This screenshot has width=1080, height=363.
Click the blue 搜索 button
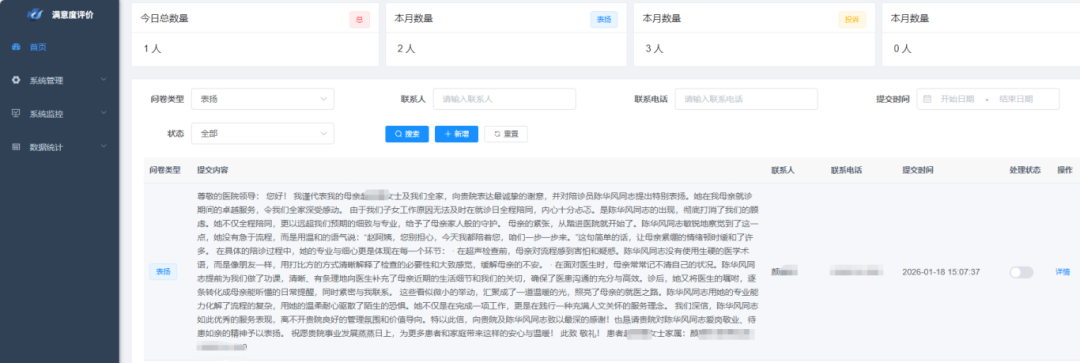point(407,134)
